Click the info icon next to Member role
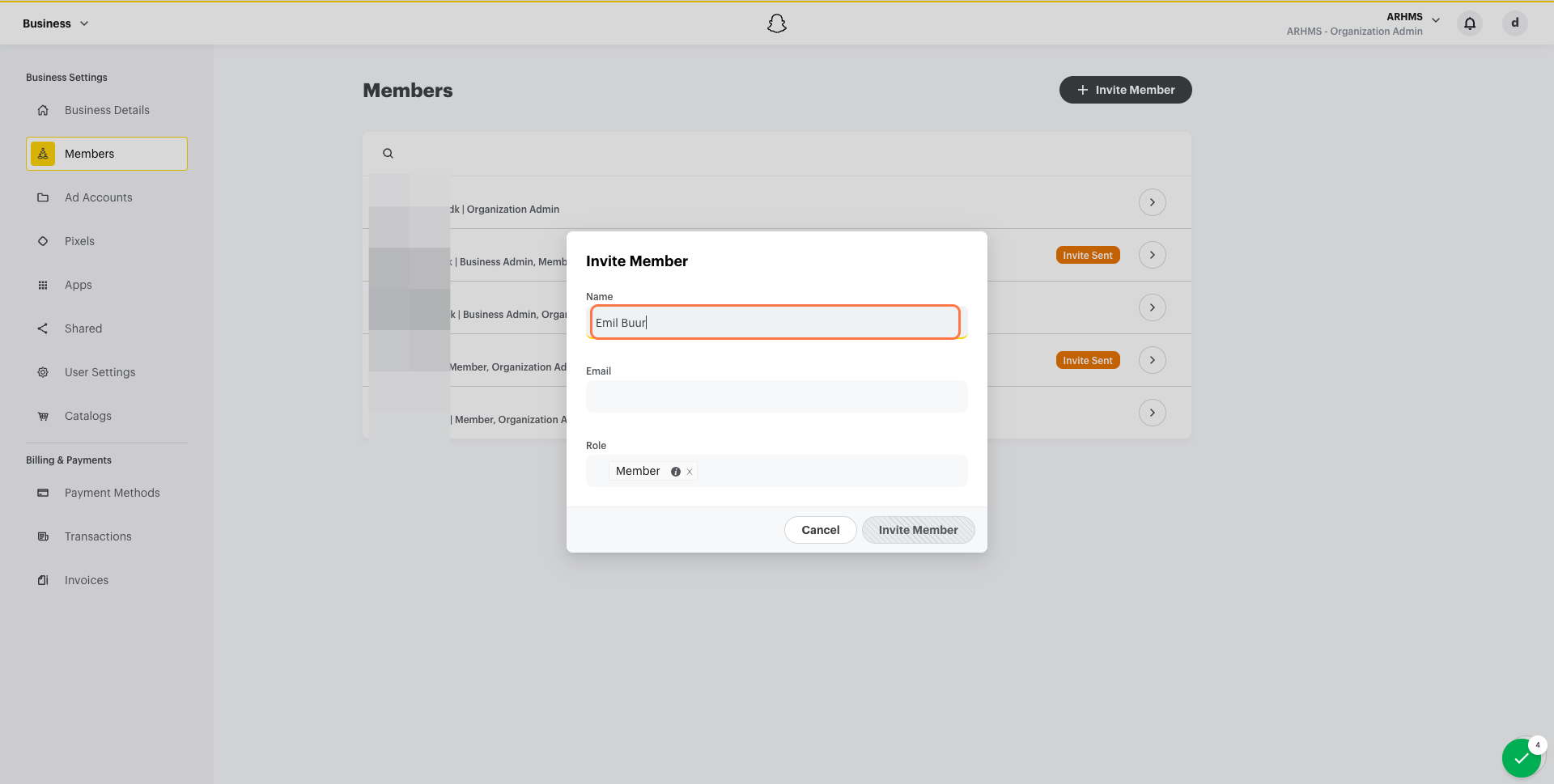 click(675, 472)
